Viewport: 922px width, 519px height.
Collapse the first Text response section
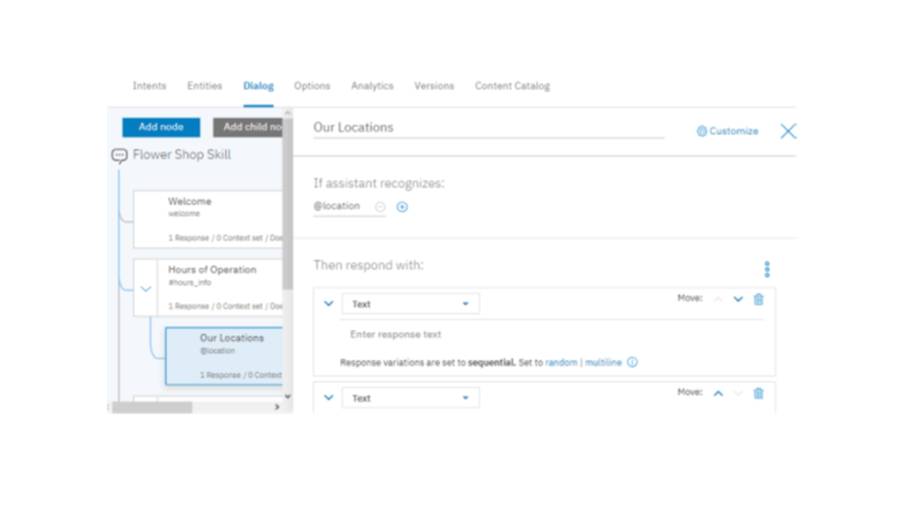pyautogui.click(x=328, y=303)
